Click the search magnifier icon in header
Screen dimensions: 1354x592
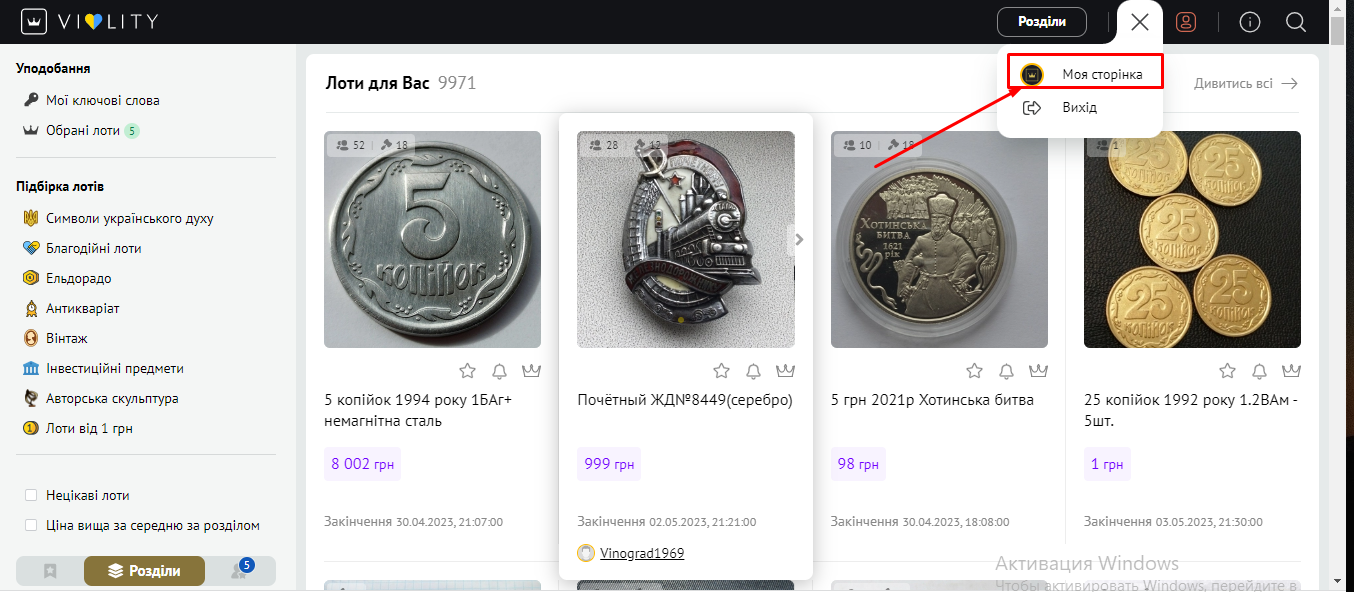[x=1296, y=22]
